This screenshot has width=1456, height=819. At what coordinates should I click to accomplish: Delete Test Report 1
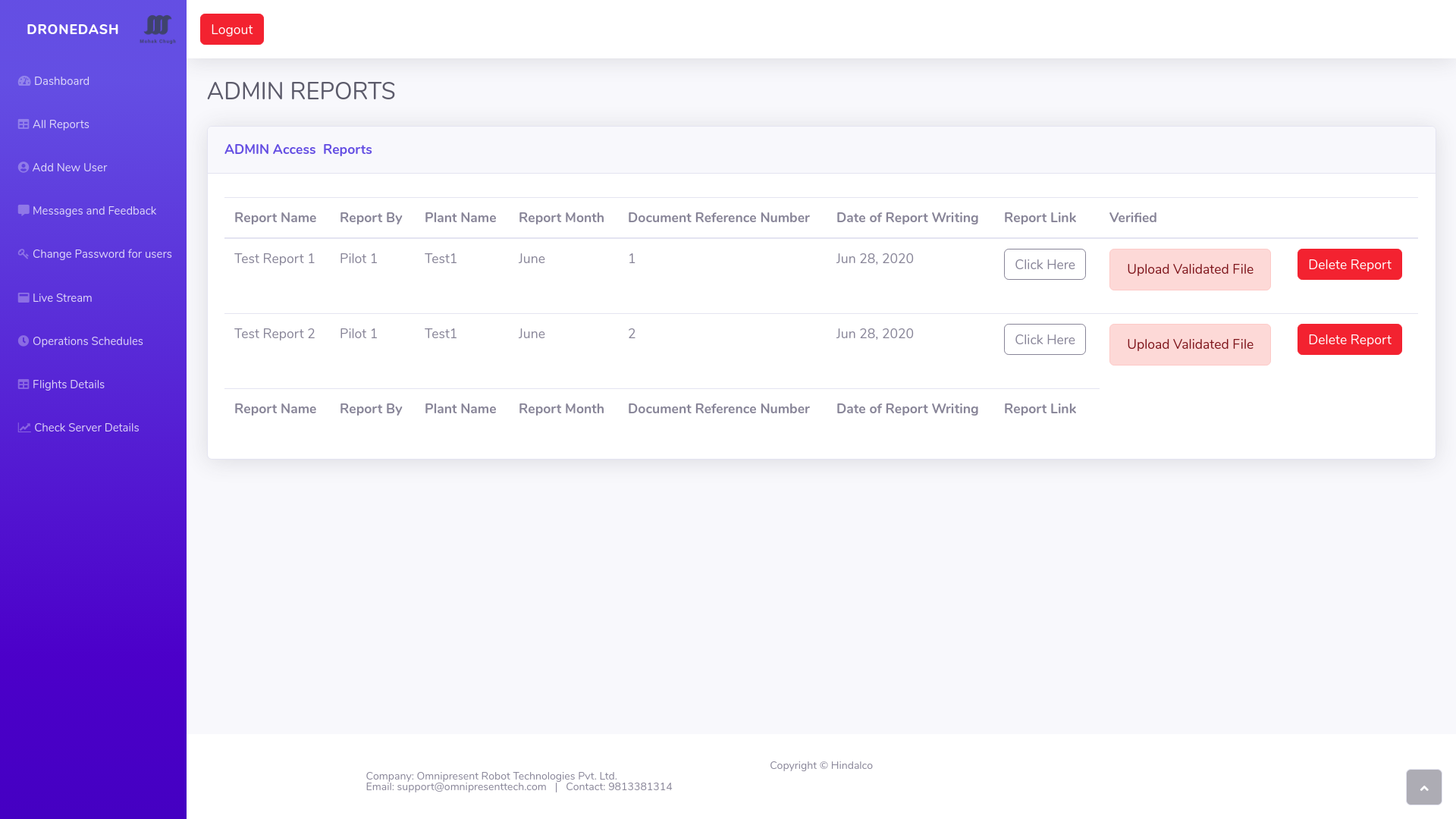1349,265
